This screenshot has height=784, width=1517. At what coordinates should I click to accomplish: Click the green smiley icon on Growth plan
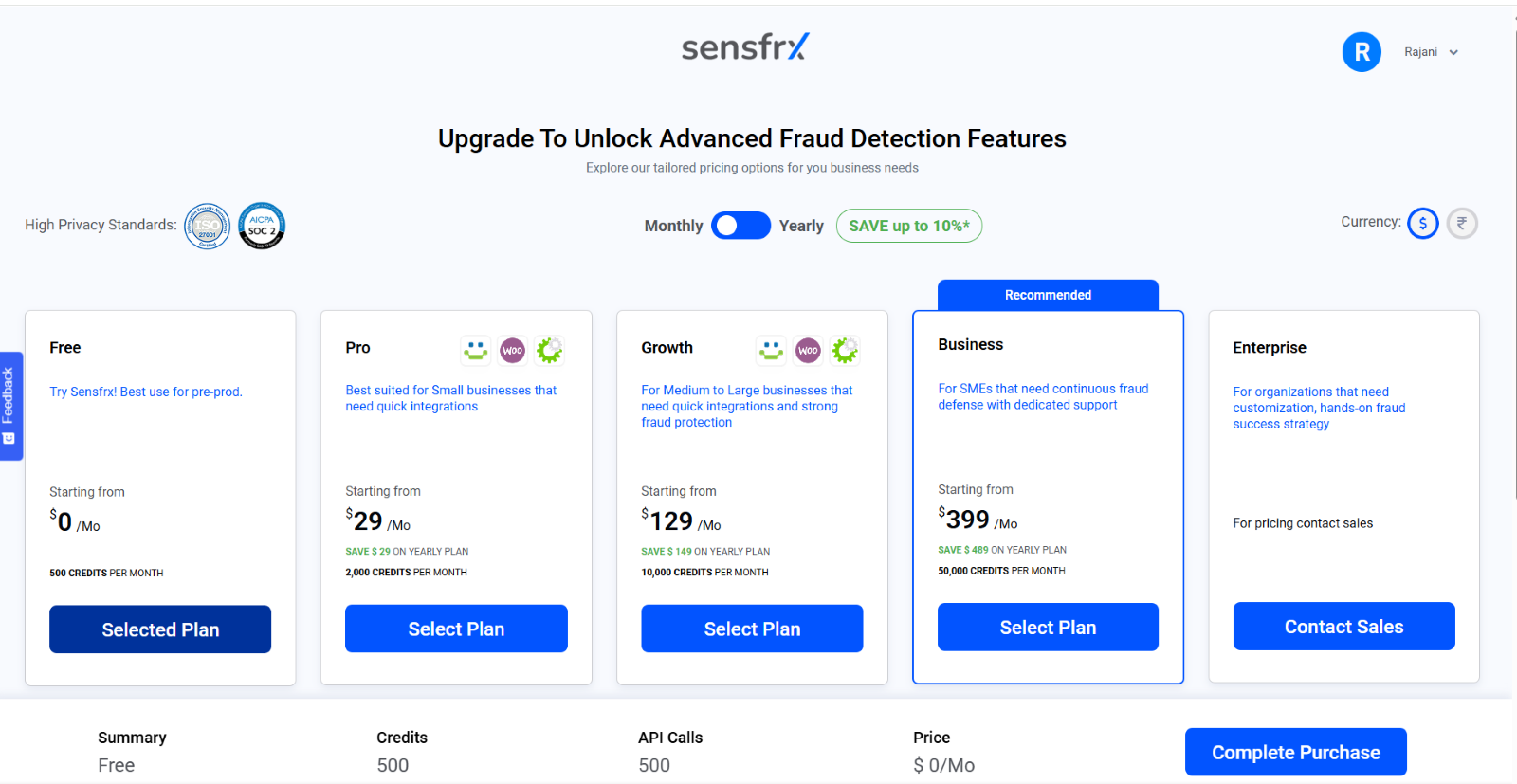pos(772,350)
